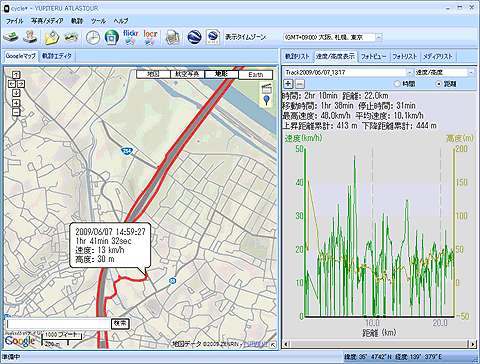Switch to the フォトリスト tab
Viewport: 480px width, 364px height.
coord(404,56)
